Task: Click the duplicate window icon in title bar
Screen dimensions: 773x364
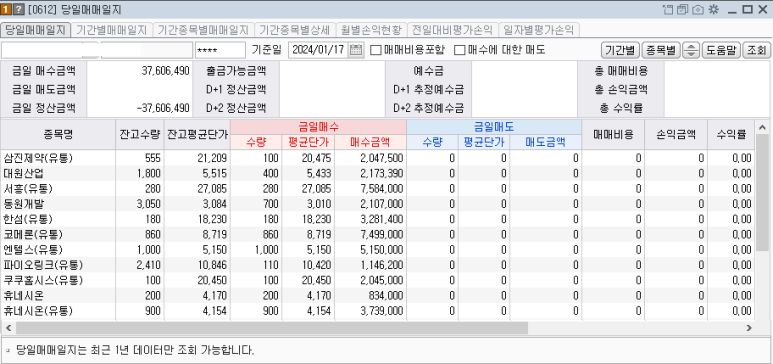Action: click(x=682, y=9)
